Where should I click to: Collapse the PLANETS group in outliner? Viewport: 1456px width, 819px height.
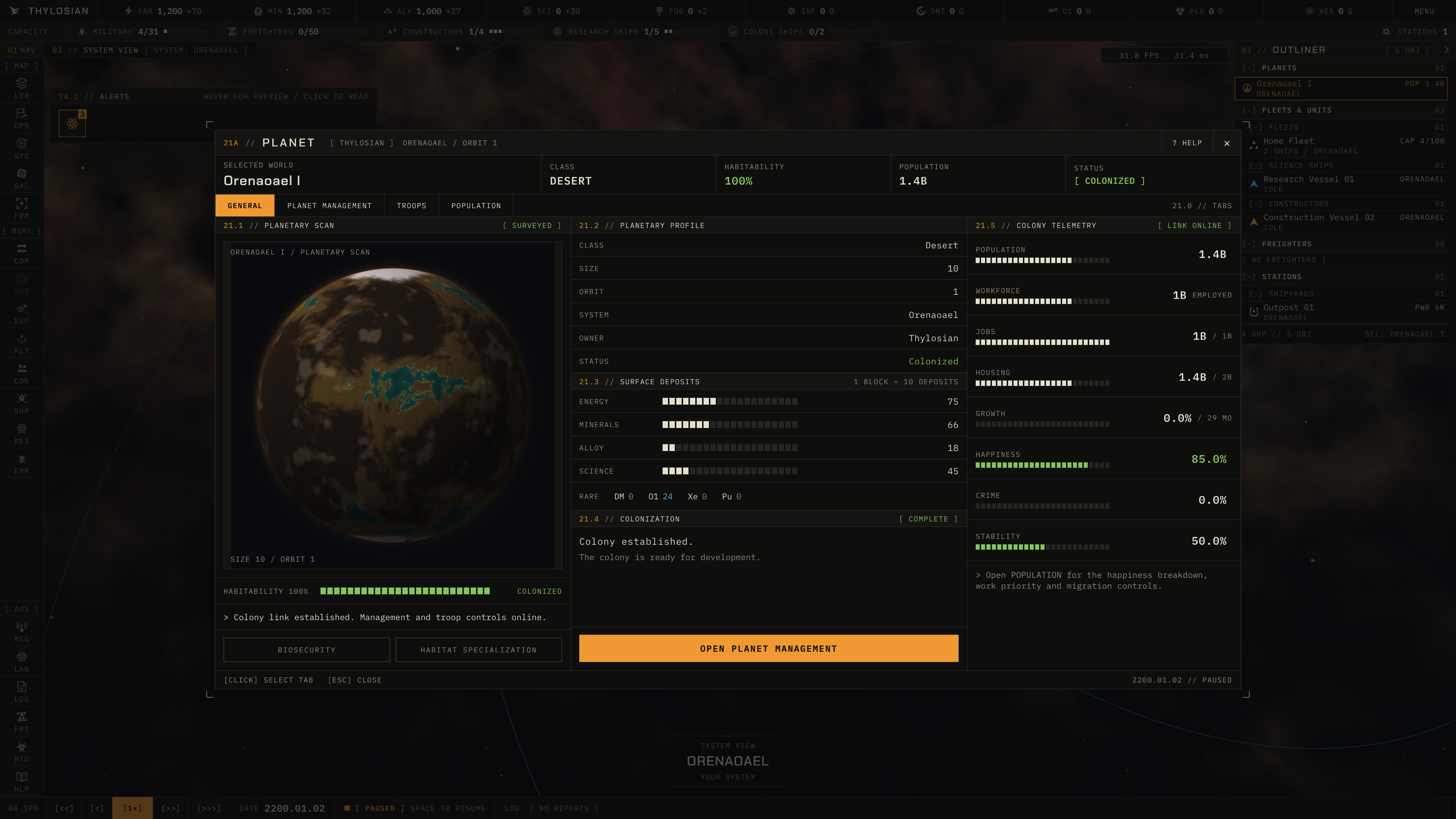click(x=1249, y=68)
